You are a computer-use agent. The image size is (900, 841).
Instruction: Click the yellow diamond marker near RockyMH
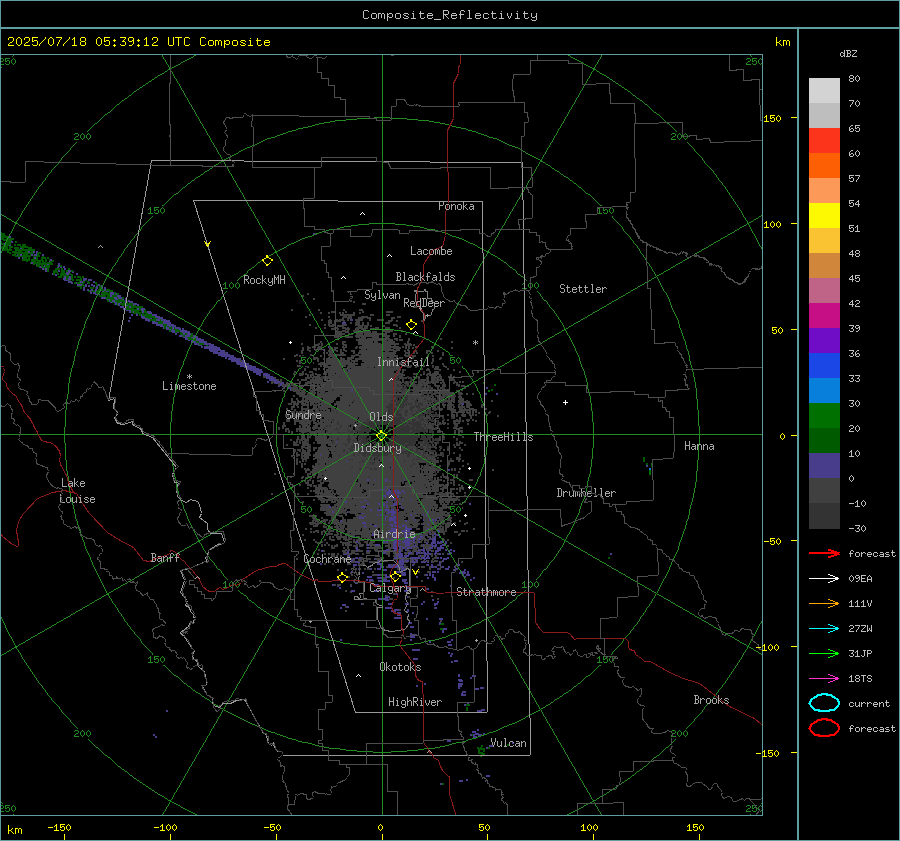[267, 261]
